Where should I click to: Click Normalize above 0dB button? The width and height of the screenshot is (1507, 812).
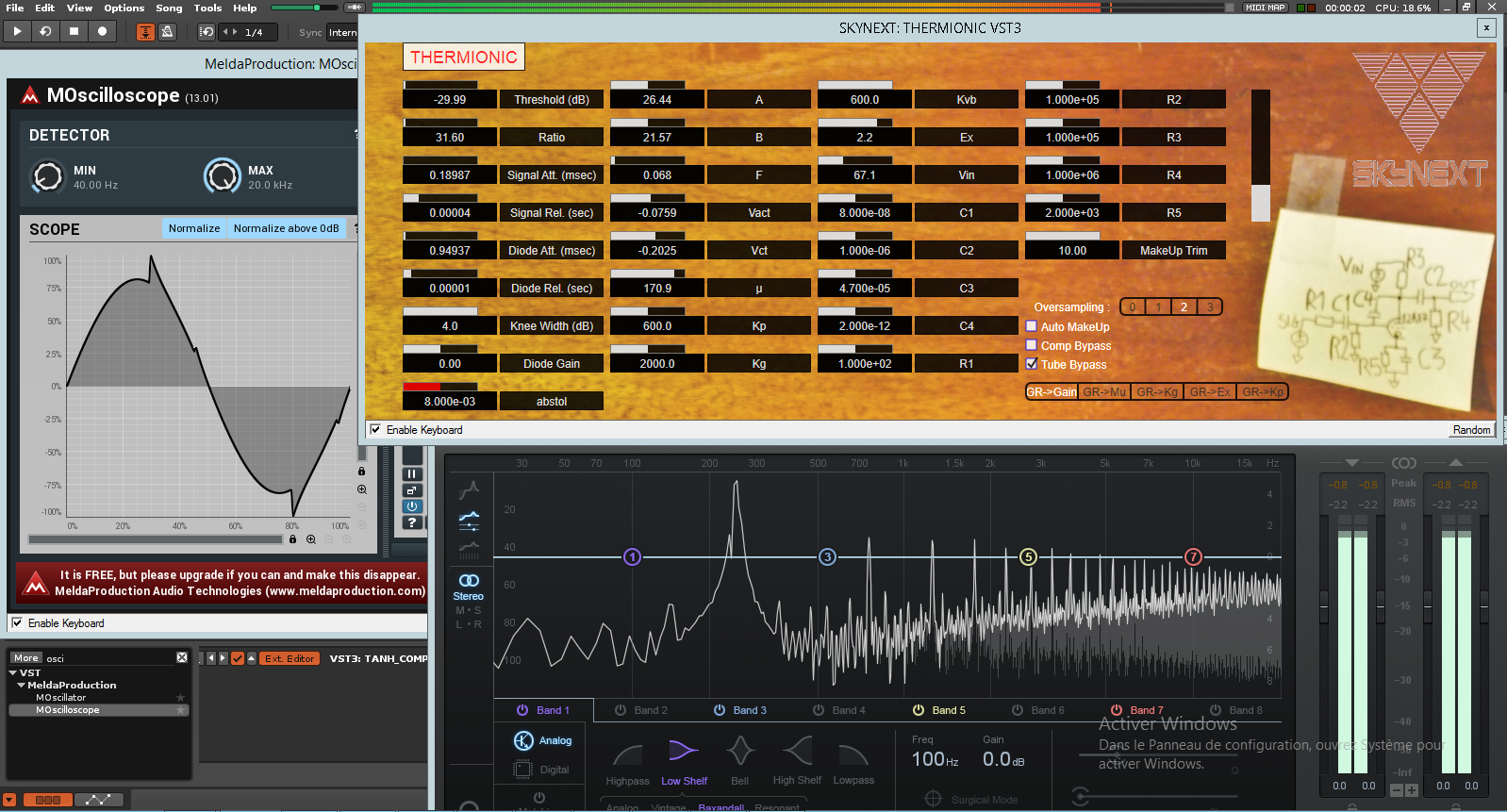pyautogui.click(x=287, y=228)
